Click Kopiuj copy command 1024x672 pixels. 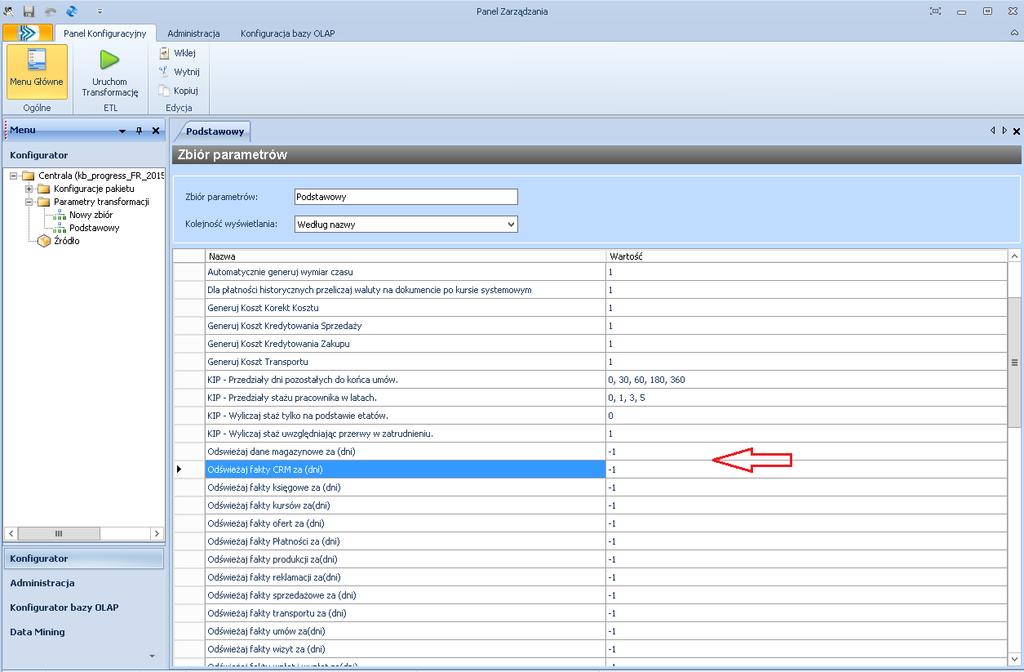click(179, 91)
